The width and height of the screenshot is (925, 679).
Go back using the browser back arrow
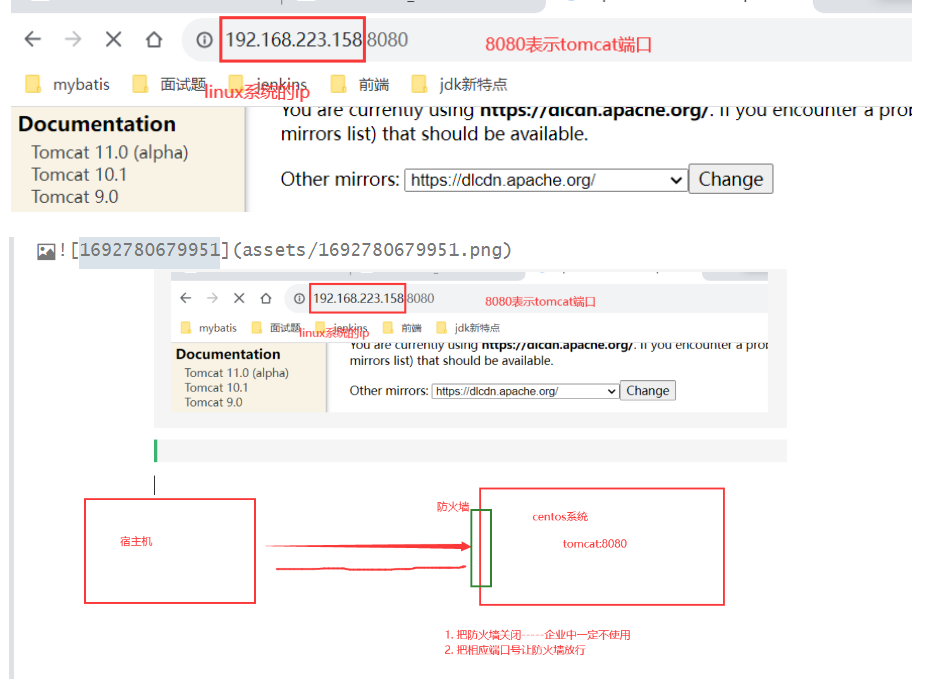pyautogui.click(x=33, y=40)
